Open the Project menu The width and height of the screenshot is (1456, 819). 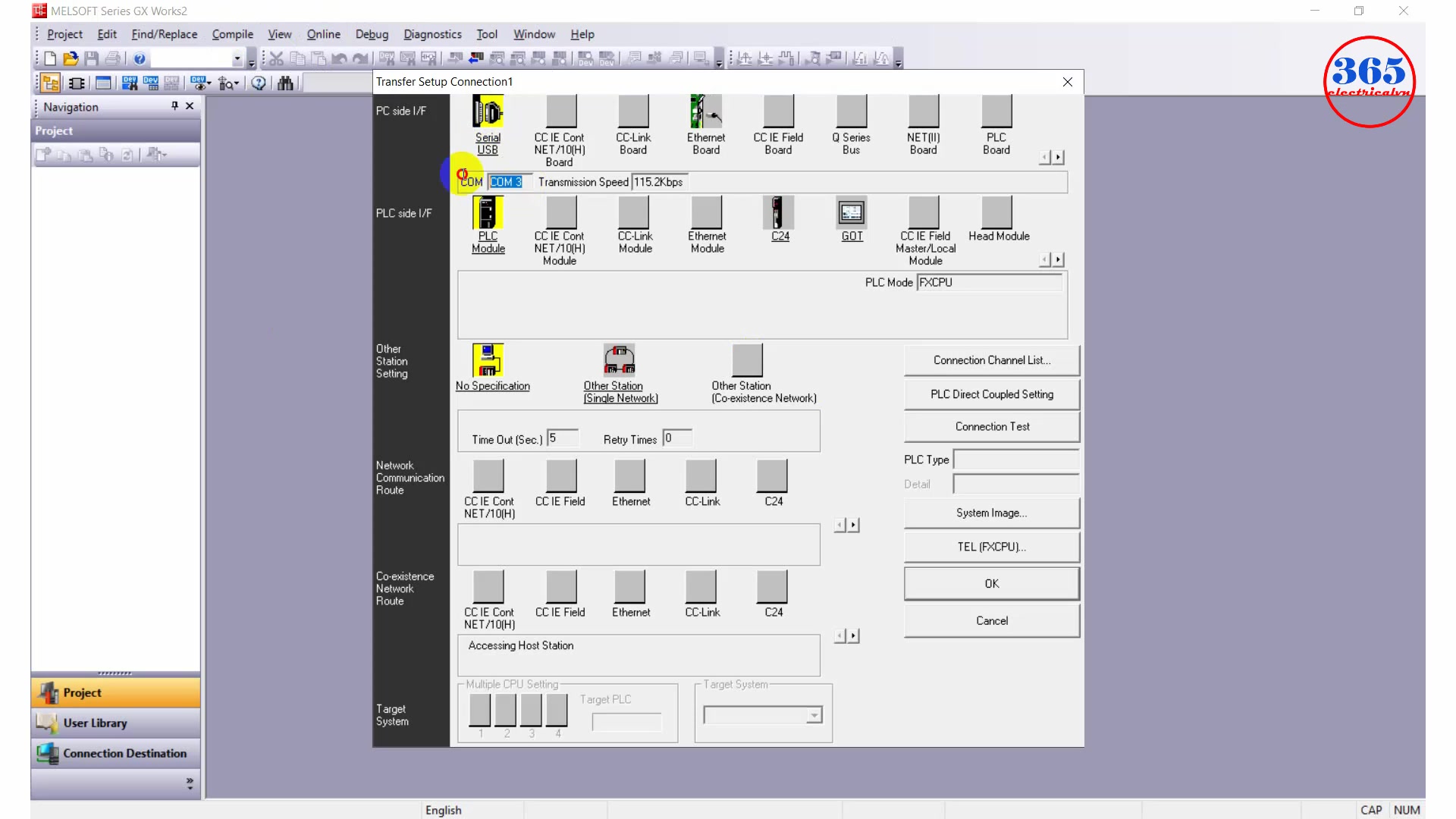pyautogui.click(x=64, y=34)
